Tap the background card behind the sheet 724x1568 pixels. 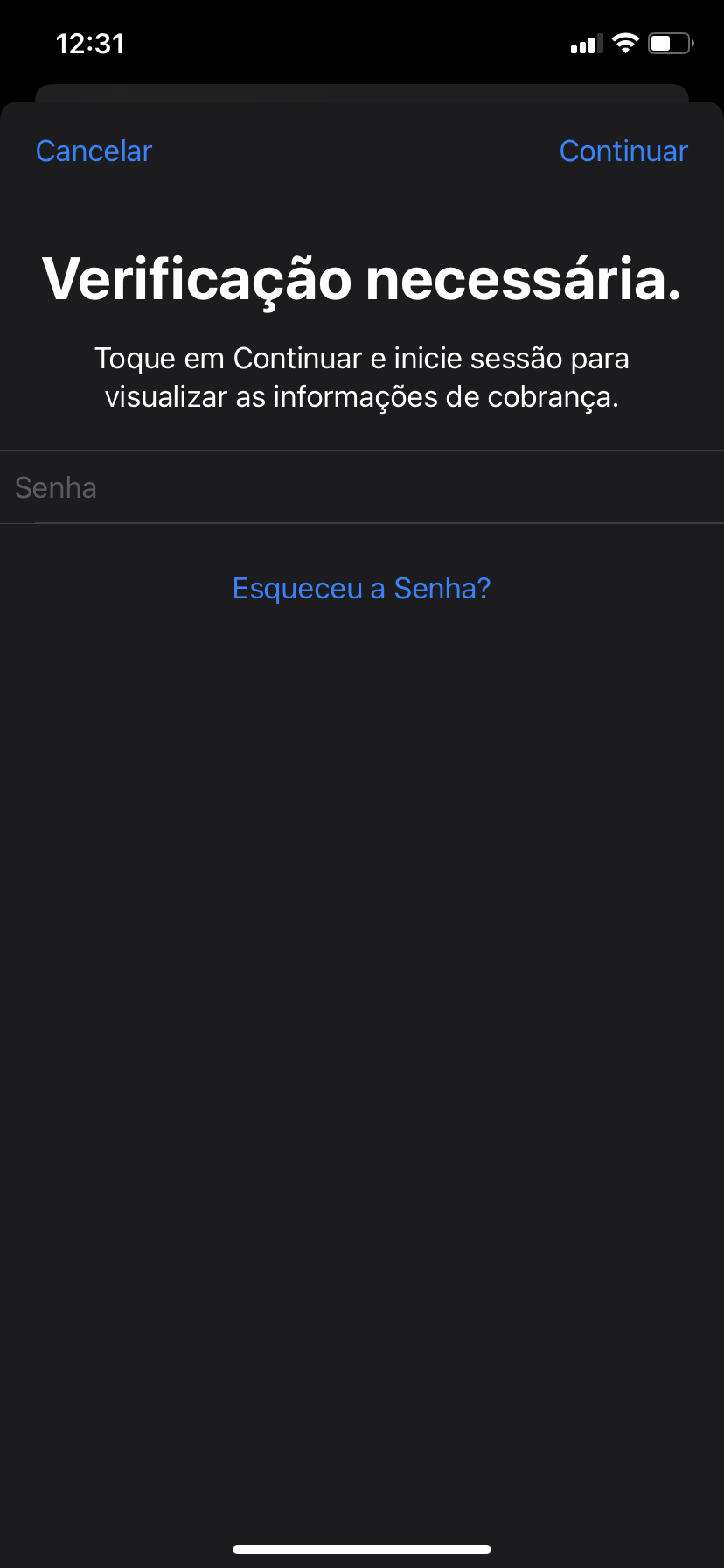361,92
